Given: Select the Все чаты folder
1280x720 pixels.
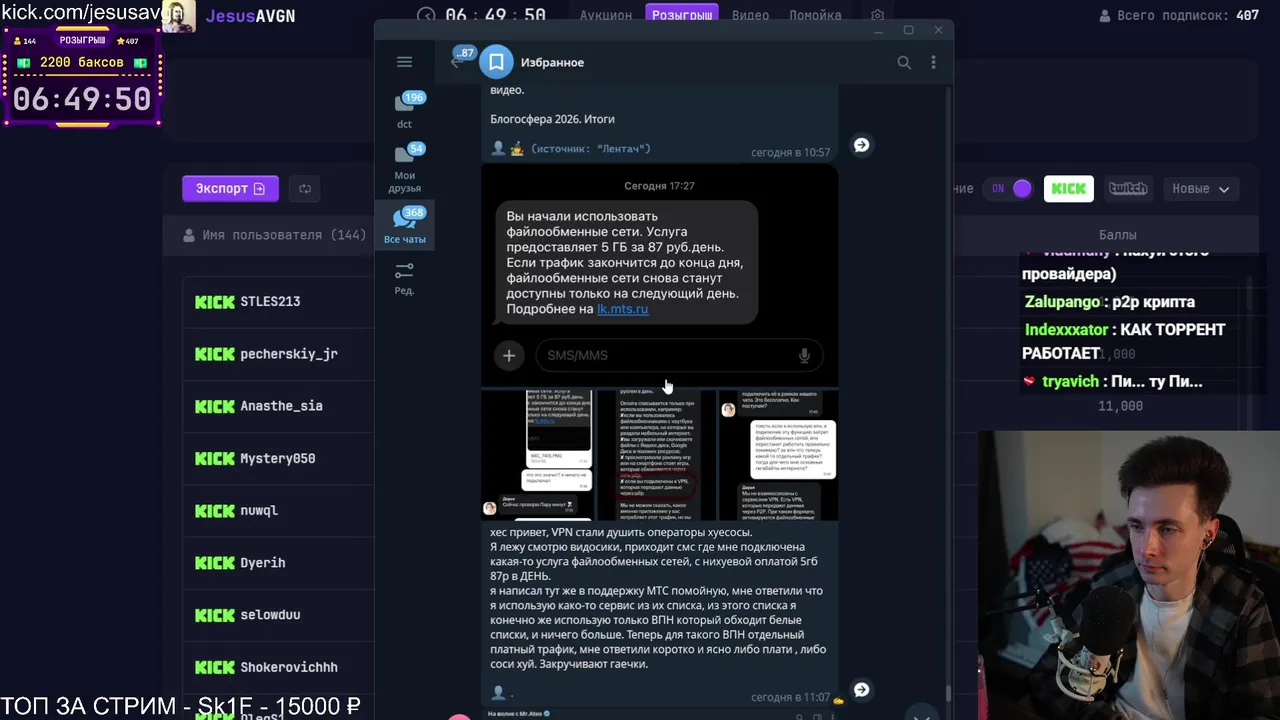Looking at the screenshot, I should click(404, 226).
